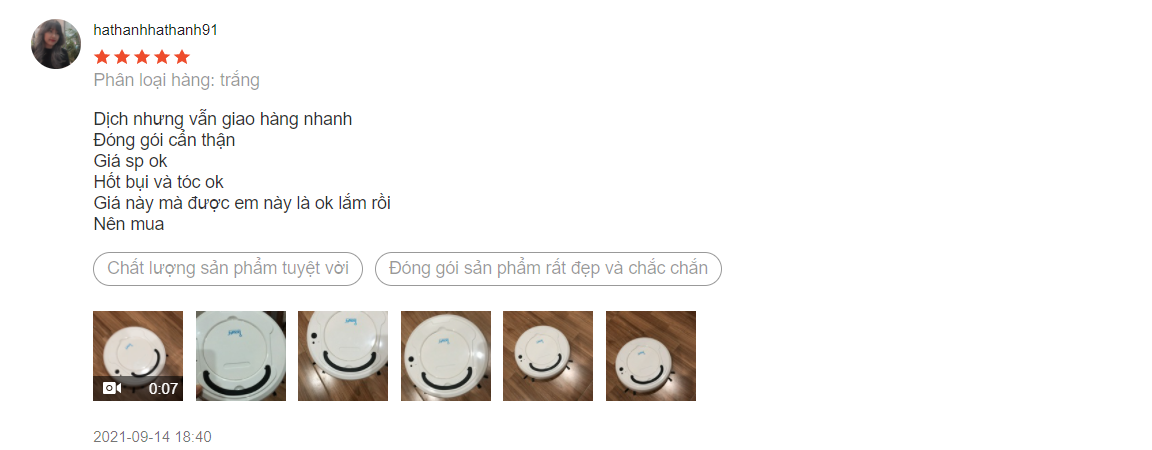Click the third rating star

[142, 57]
